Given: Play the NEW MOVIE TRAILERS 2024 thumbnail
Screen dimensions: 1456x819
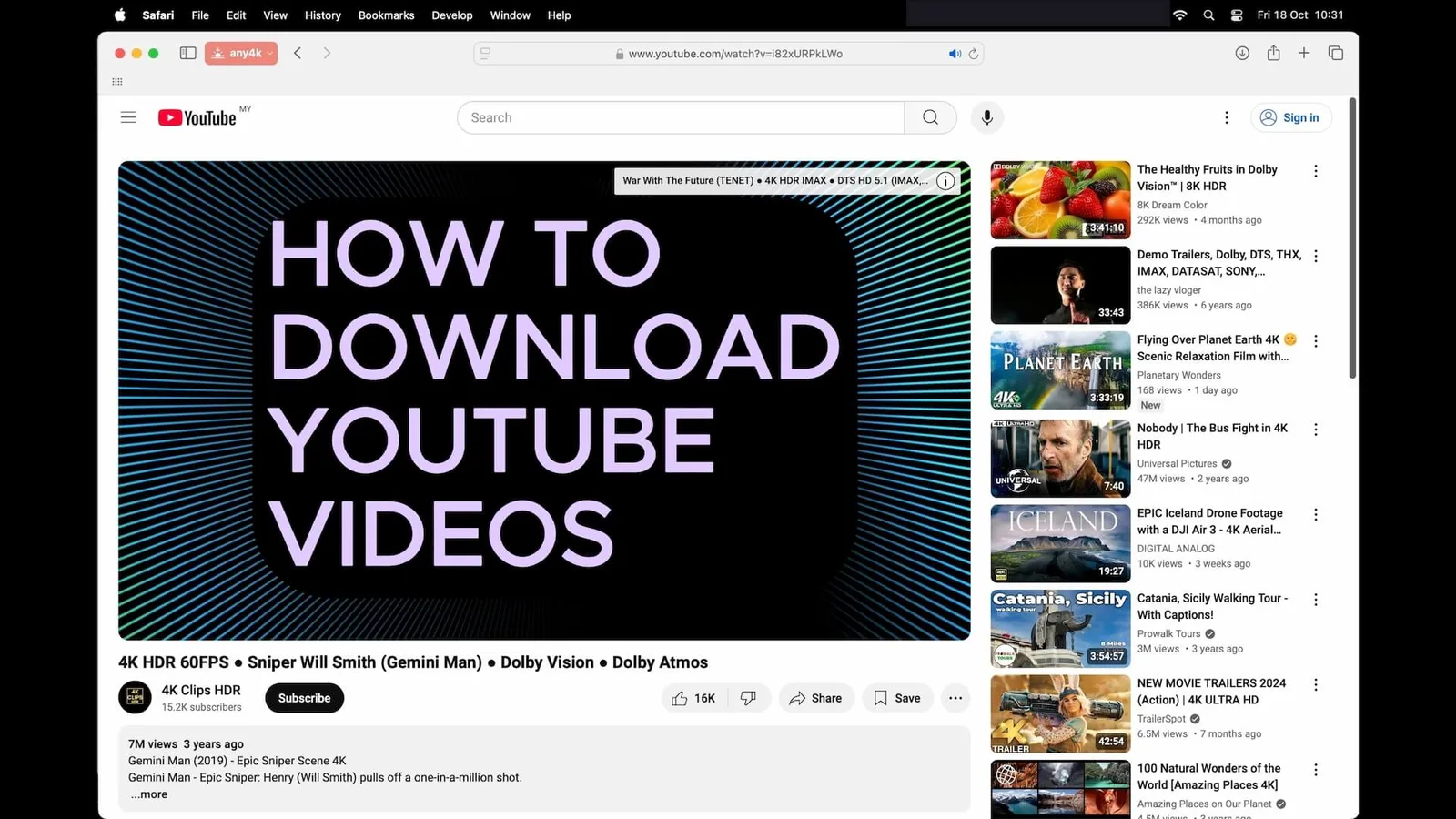Looking at the screenshot, I should tap(1060, 713).
